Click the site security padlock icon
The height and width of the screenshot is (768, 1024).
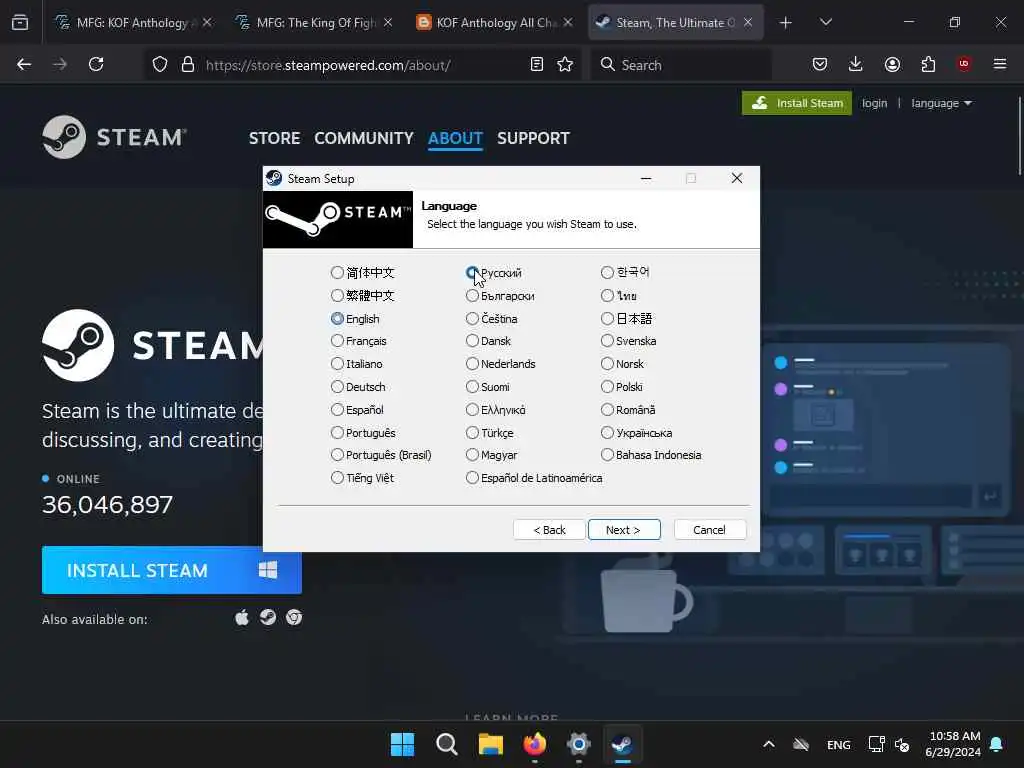(188, 65)
